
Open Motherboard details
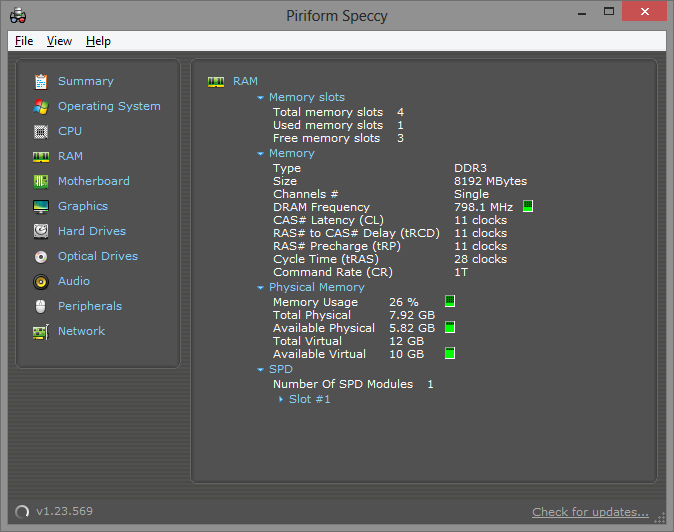[94, 181]
